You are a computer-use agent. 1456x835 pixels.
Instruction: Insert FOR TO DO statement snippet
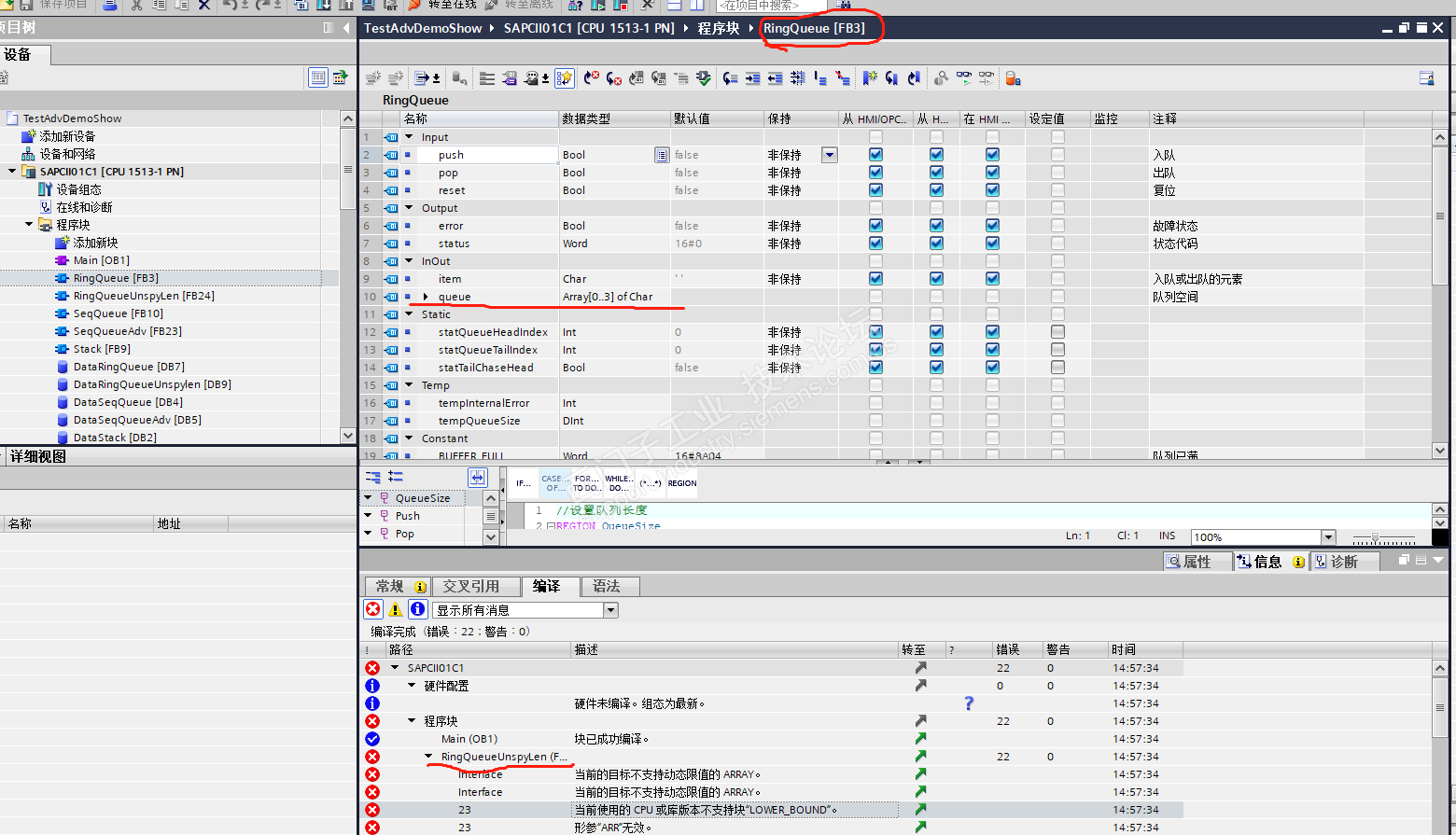(x=587, y=483)
